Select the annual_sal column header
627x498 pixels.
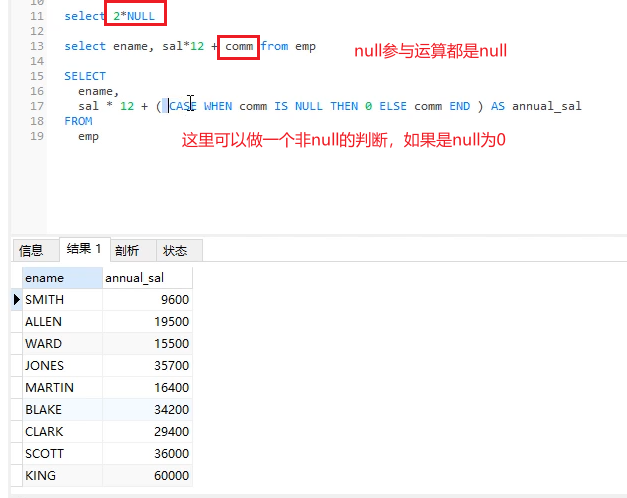point(147,278)
